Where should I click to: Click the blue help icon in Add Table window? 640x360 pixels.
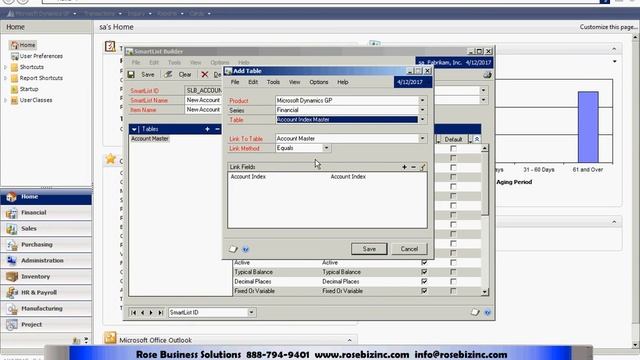click(x=246, y=249)
